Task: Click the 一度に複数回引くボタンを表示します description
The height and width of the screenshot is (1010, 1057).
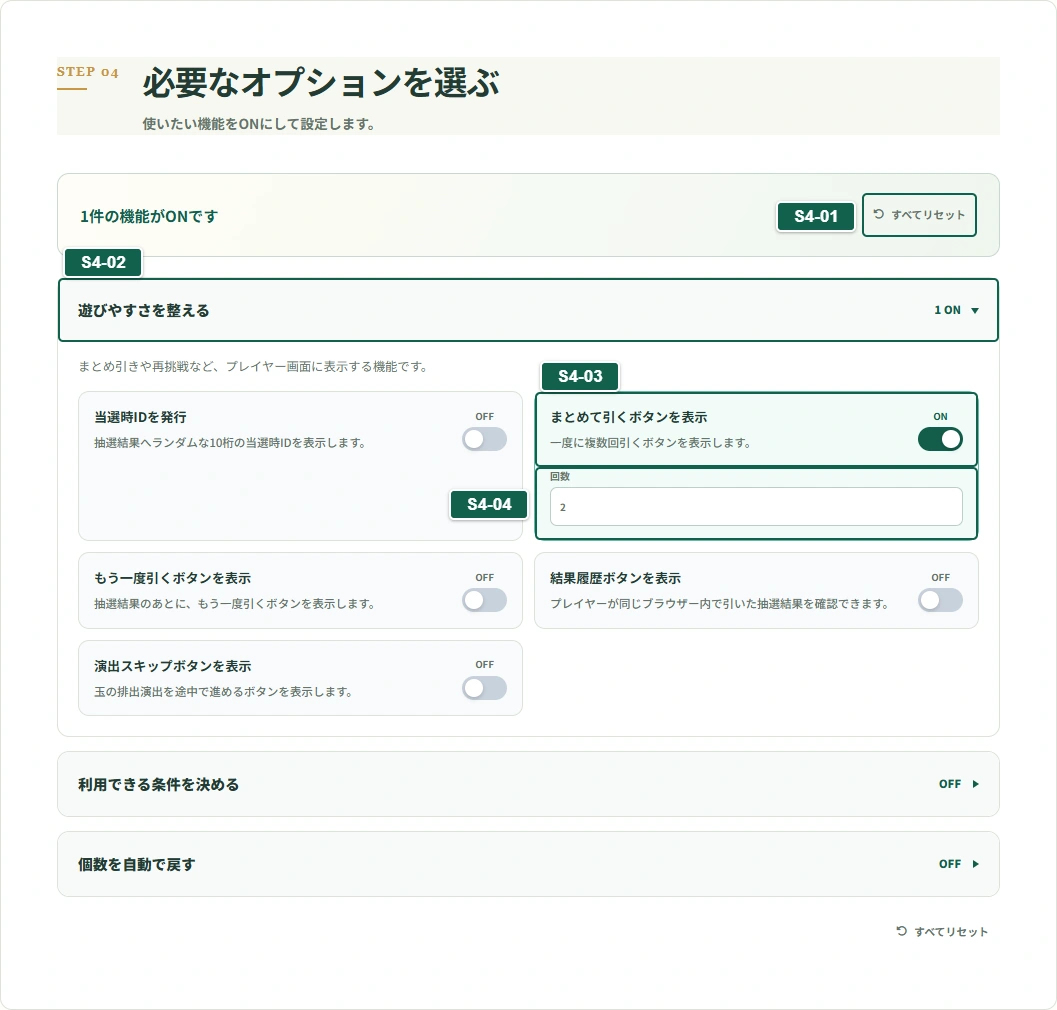Action: point(651,443)
